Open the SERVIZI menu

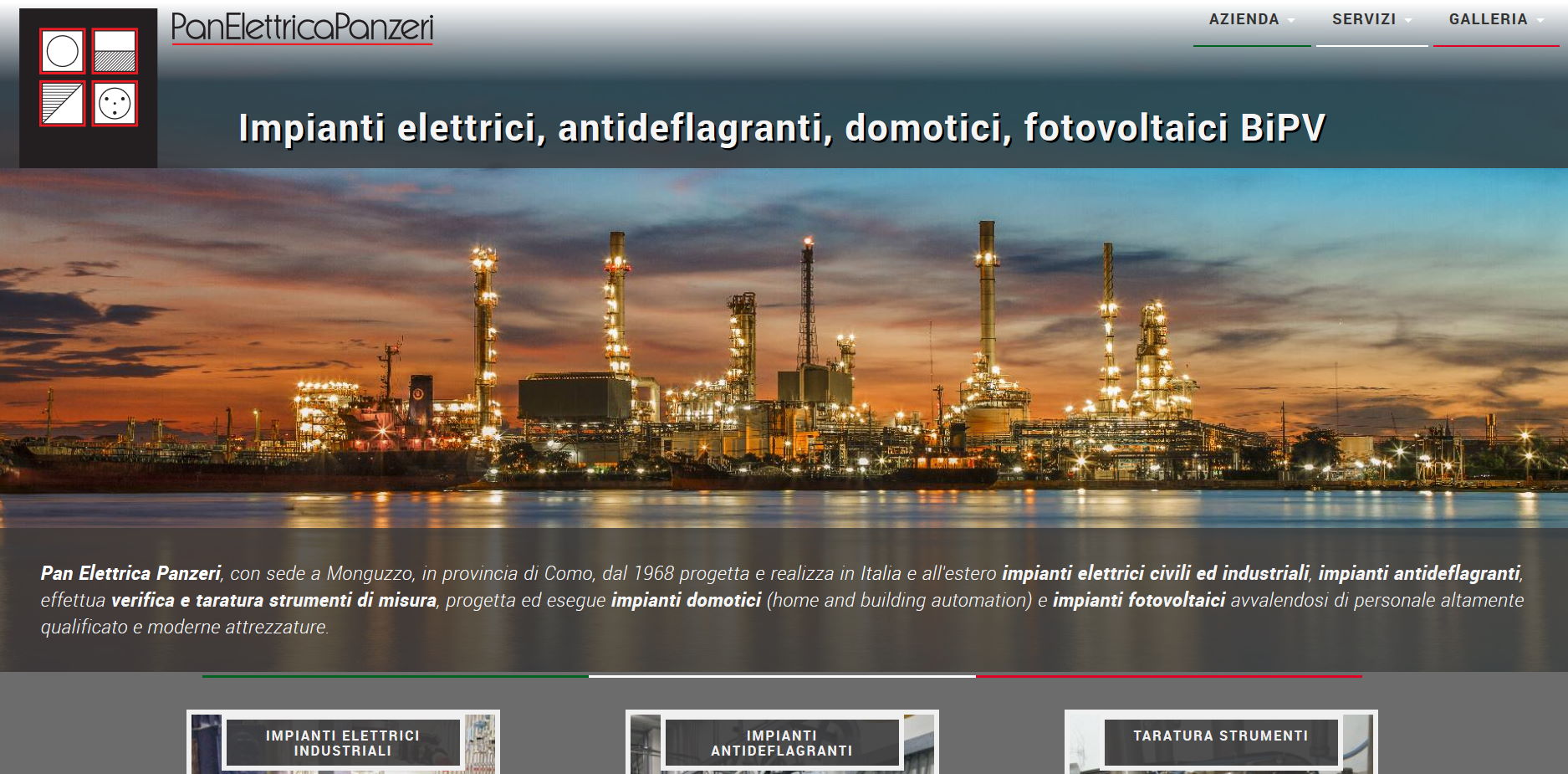pyautogui.click(x=1363, y=19)
